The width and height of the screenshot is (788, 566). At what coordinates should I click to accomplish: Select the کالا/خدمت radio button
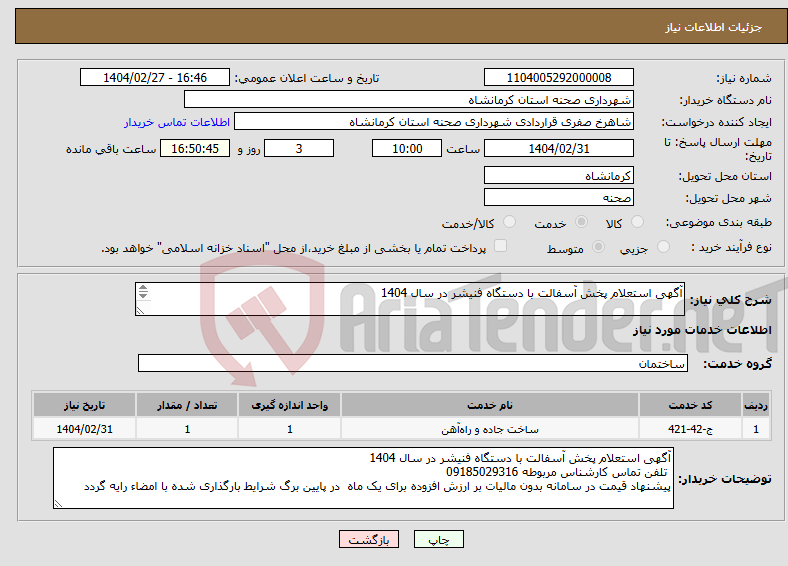coord(509,222)
